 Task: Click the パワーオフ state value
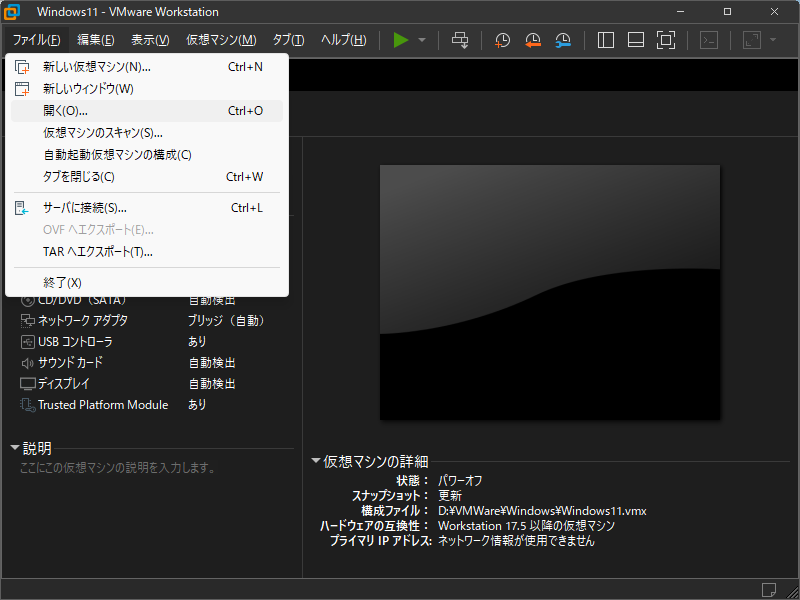pyautogui.click(x=460, y=481)
